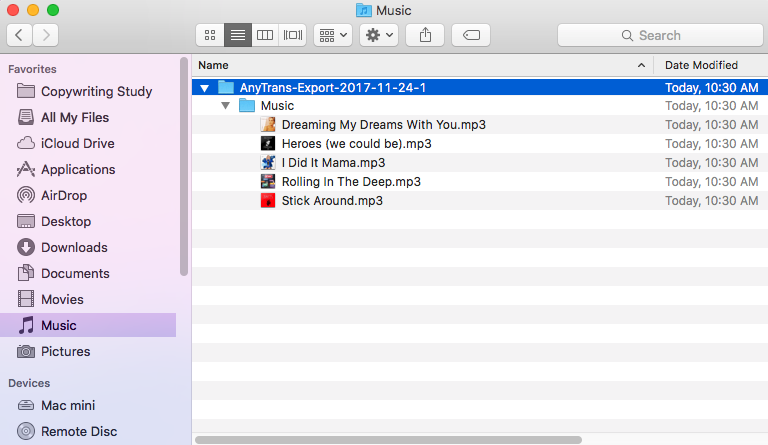Select Heroes (we could be).mp3
This screenshot has width=768, height=445.
[357, 144]
